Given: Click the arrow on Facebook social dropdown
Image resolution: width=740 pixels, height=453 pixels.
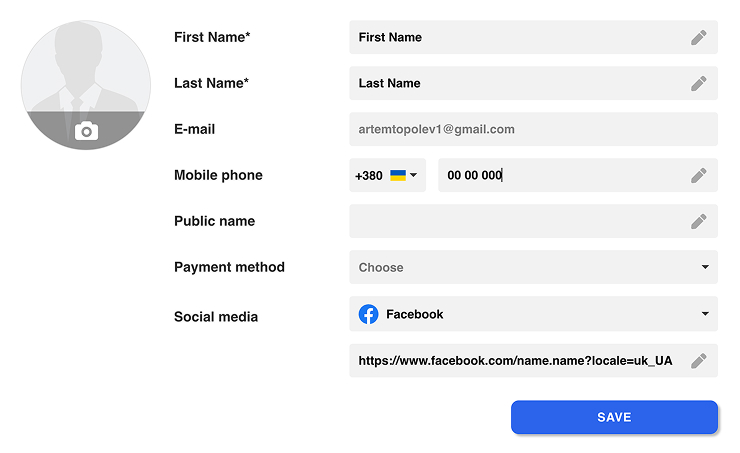Looking at the screenshot, I should tap(705, 314).
